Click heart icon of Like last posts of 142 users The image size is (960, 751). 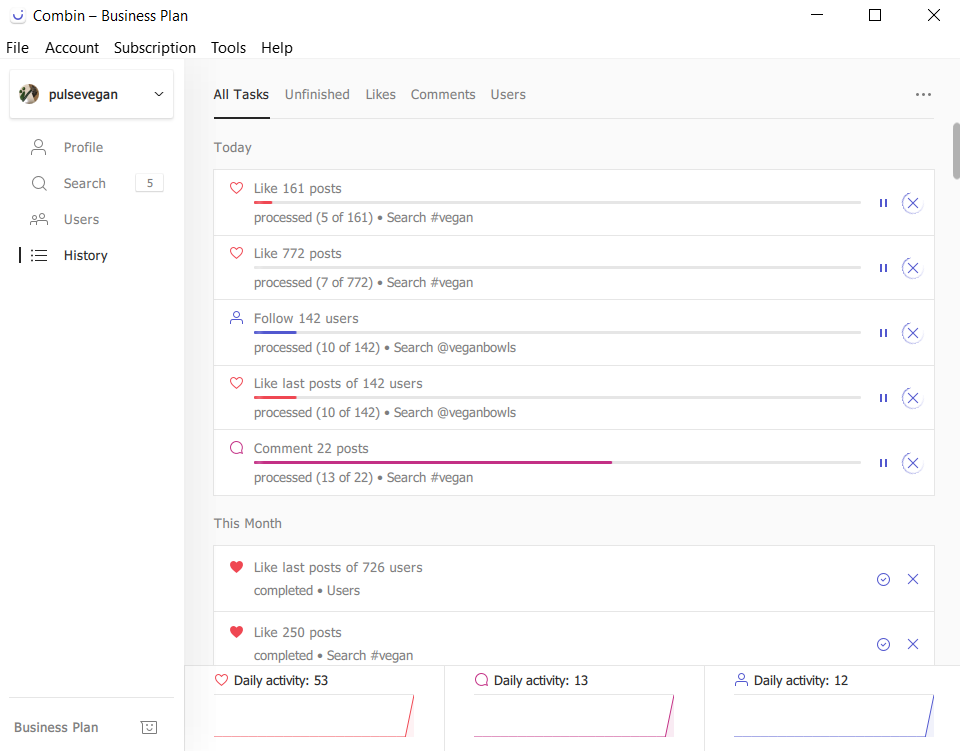(236, 383)
